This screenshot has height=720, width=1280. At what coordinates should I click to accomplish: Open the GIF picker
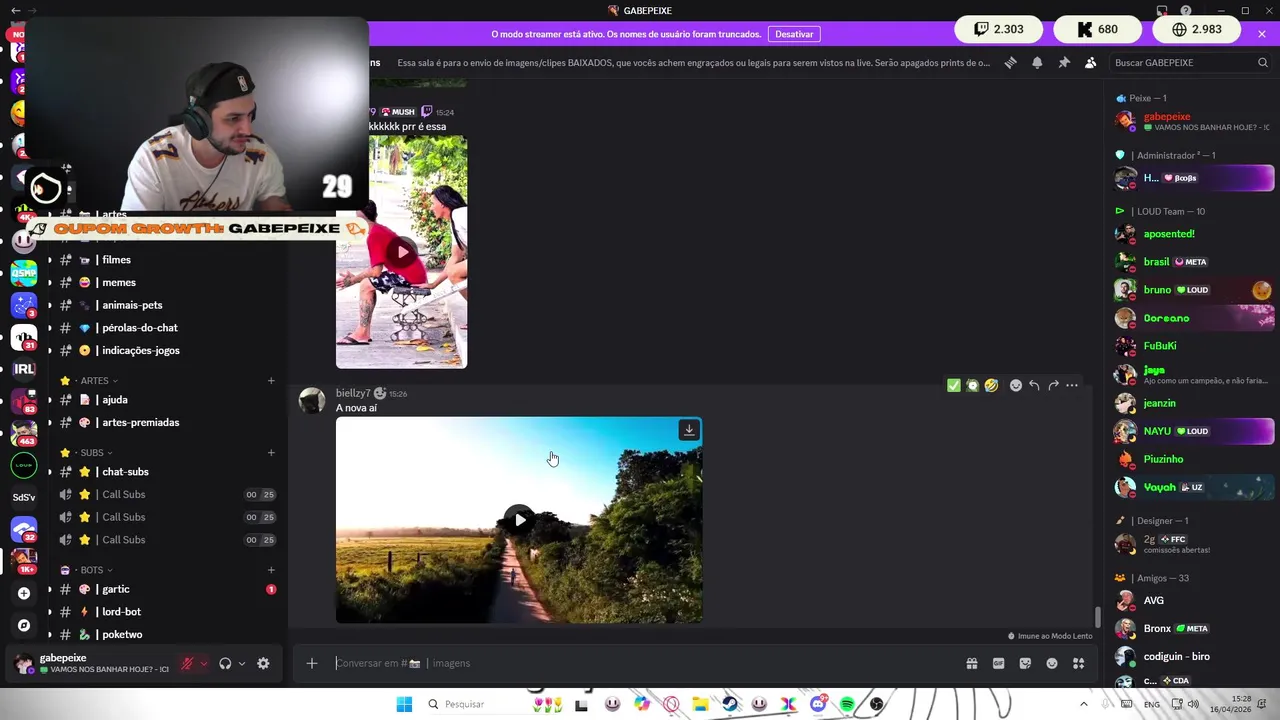click(x=998, y=663)
